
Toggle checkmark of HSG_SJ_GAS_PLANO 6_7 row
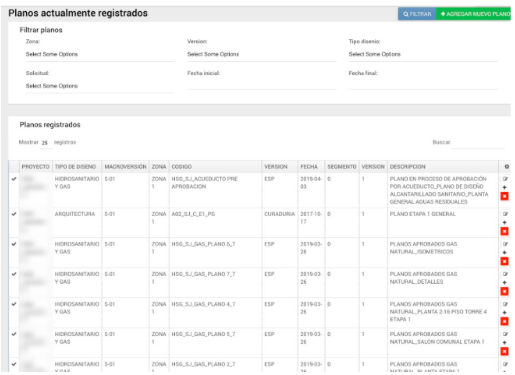14,244
